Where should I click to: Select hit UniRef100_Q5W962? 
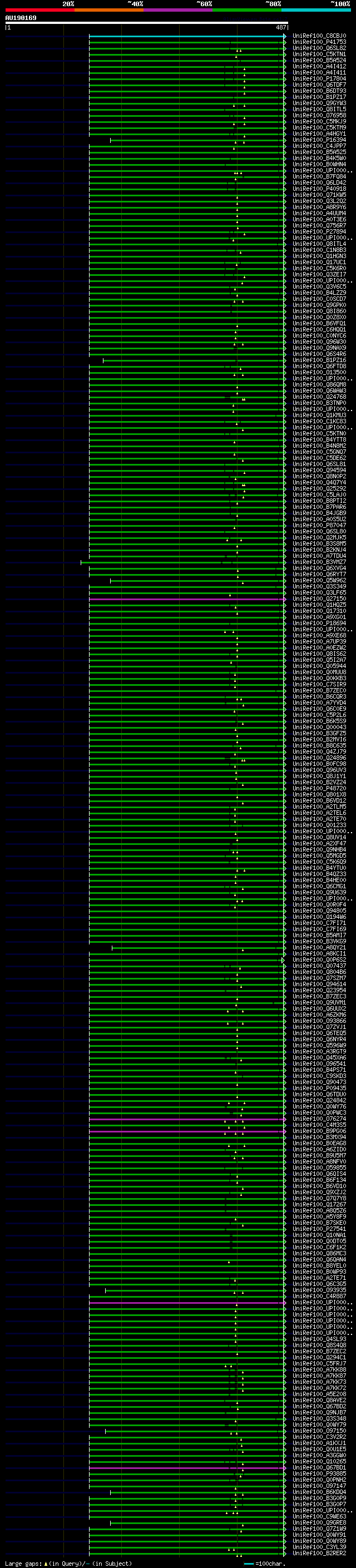(x=319, y=581)
